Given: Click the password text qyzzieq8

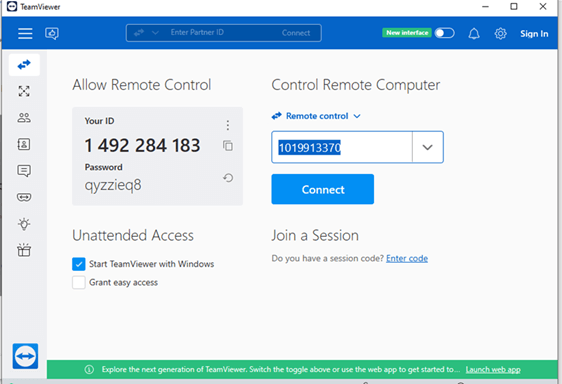Looking at the screenshot, I should (x=113, y=185).
